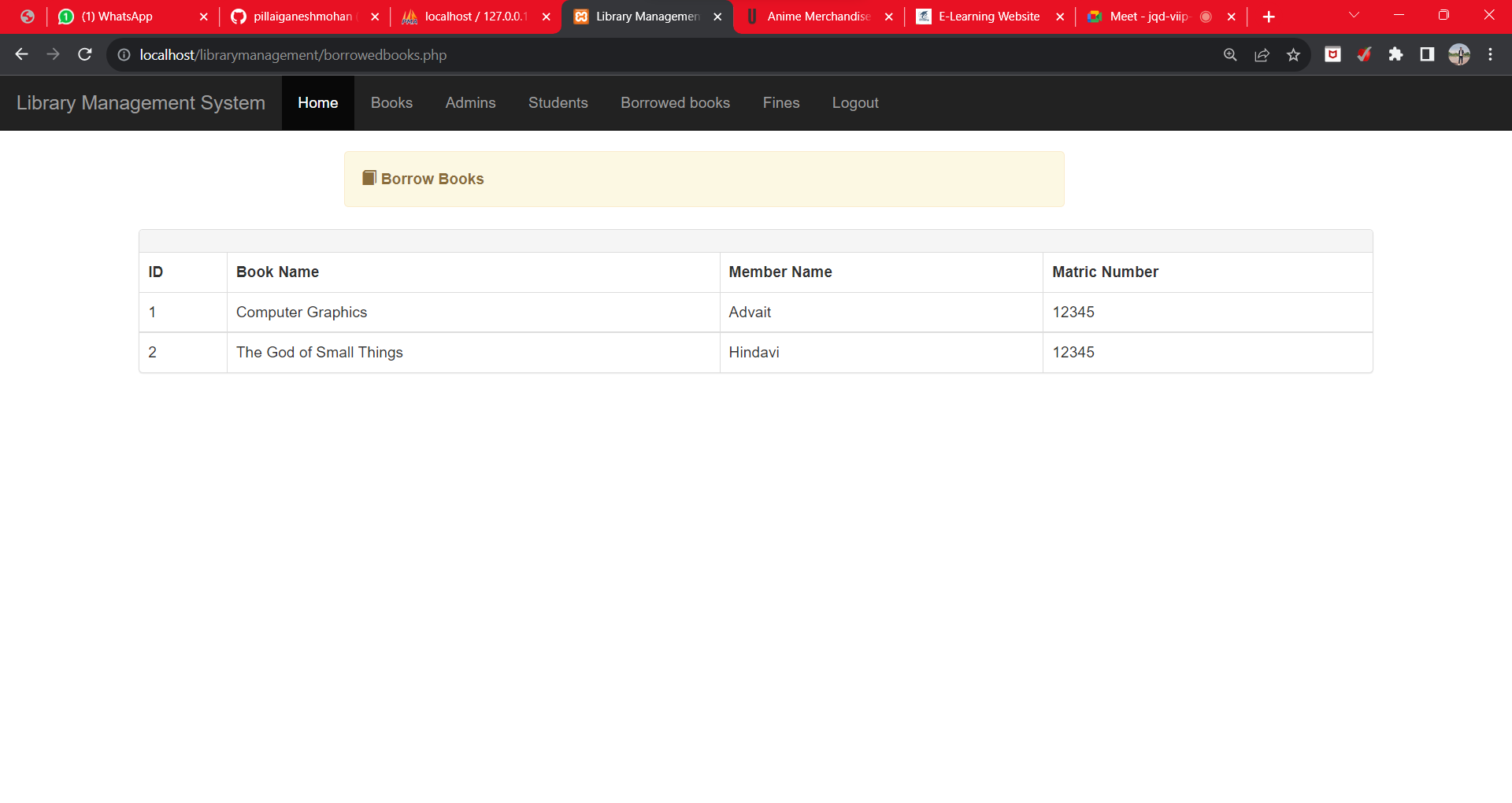Open the Extensions puzzle-piece menu
The image size is (1512, 803).
(x=1396, y=54)
